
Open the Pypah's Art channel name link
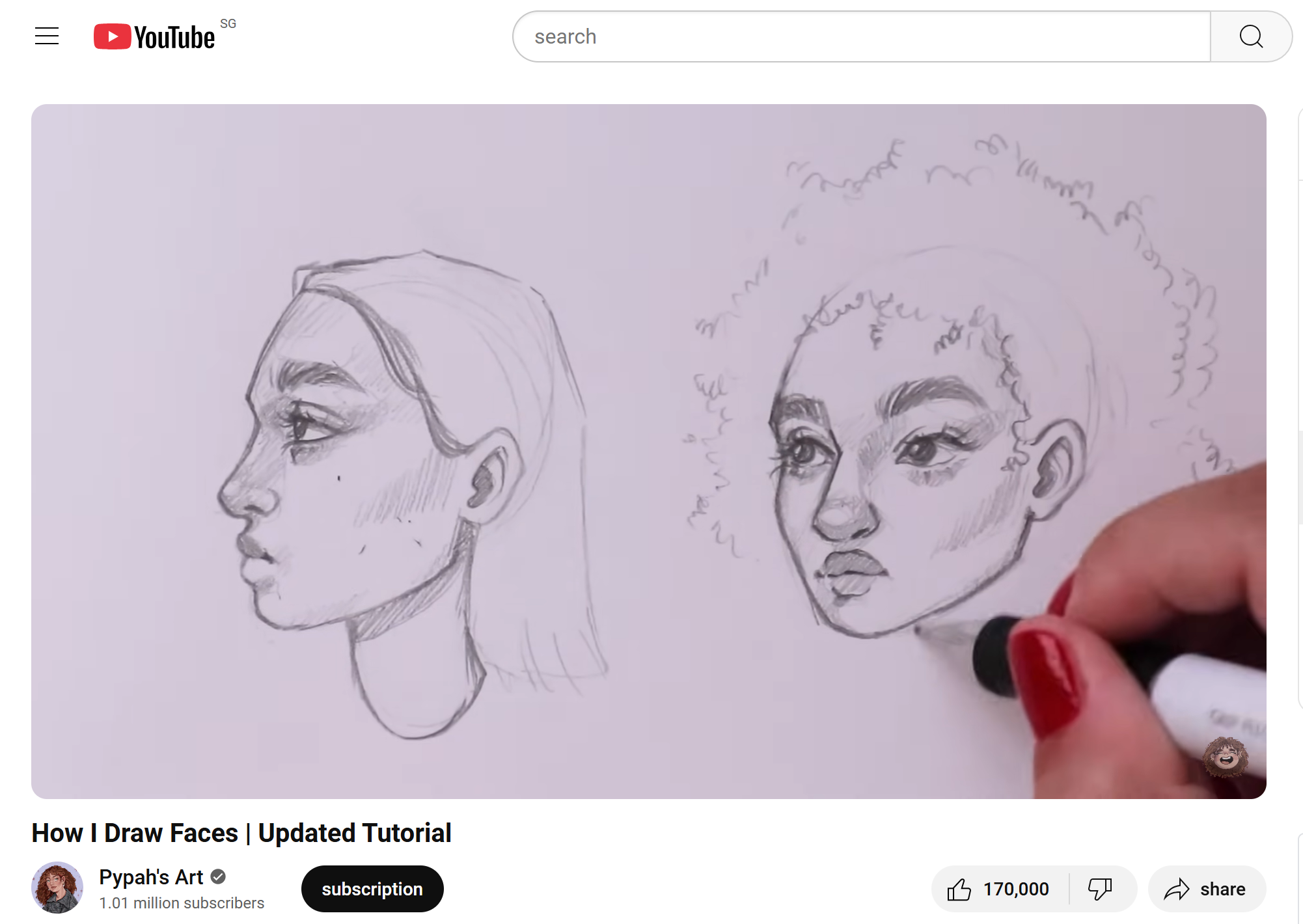coord(151,877)
